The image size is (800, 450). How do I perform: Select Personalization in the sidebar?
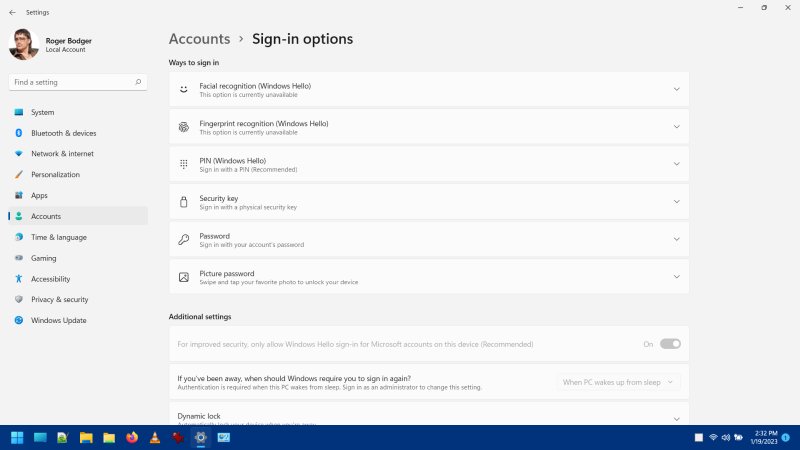click(78, 174)
